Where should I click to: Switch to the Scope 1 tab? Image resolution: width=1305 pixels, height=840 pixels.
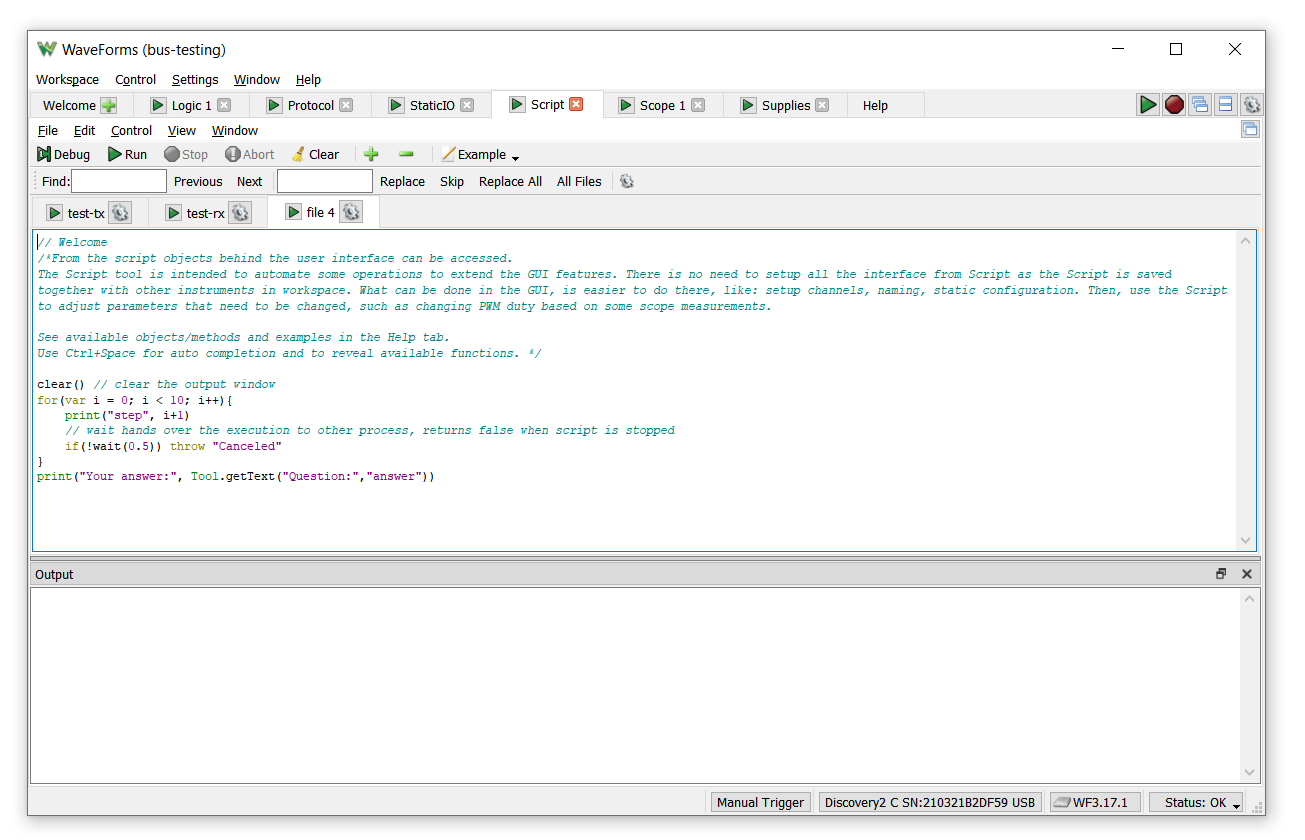click(x=662, y=105)
